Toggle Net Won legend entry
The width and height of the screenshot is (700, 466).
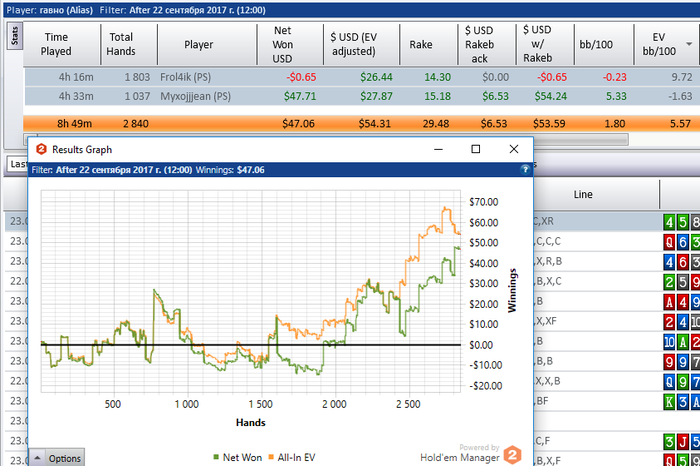[x=238, y=457]
